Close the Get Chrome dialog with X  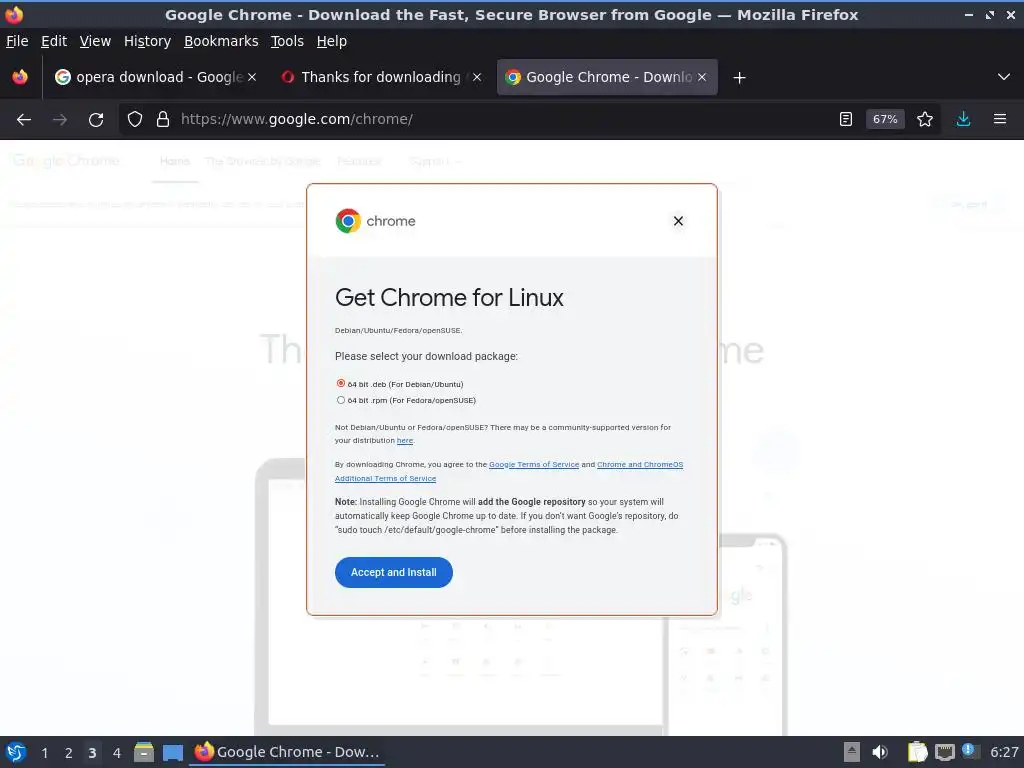click(678, 221)
